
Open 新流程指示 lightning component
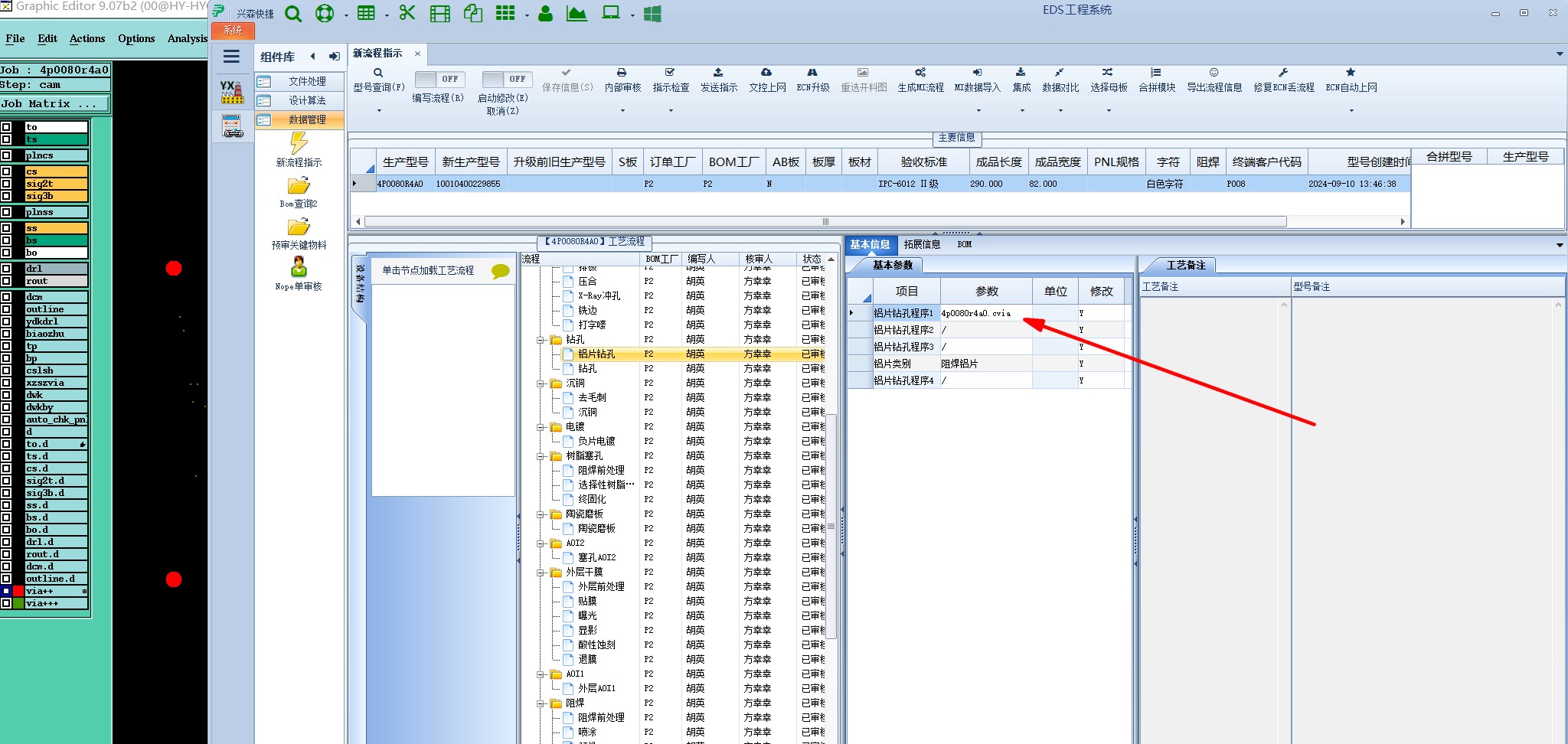[299, 150]
